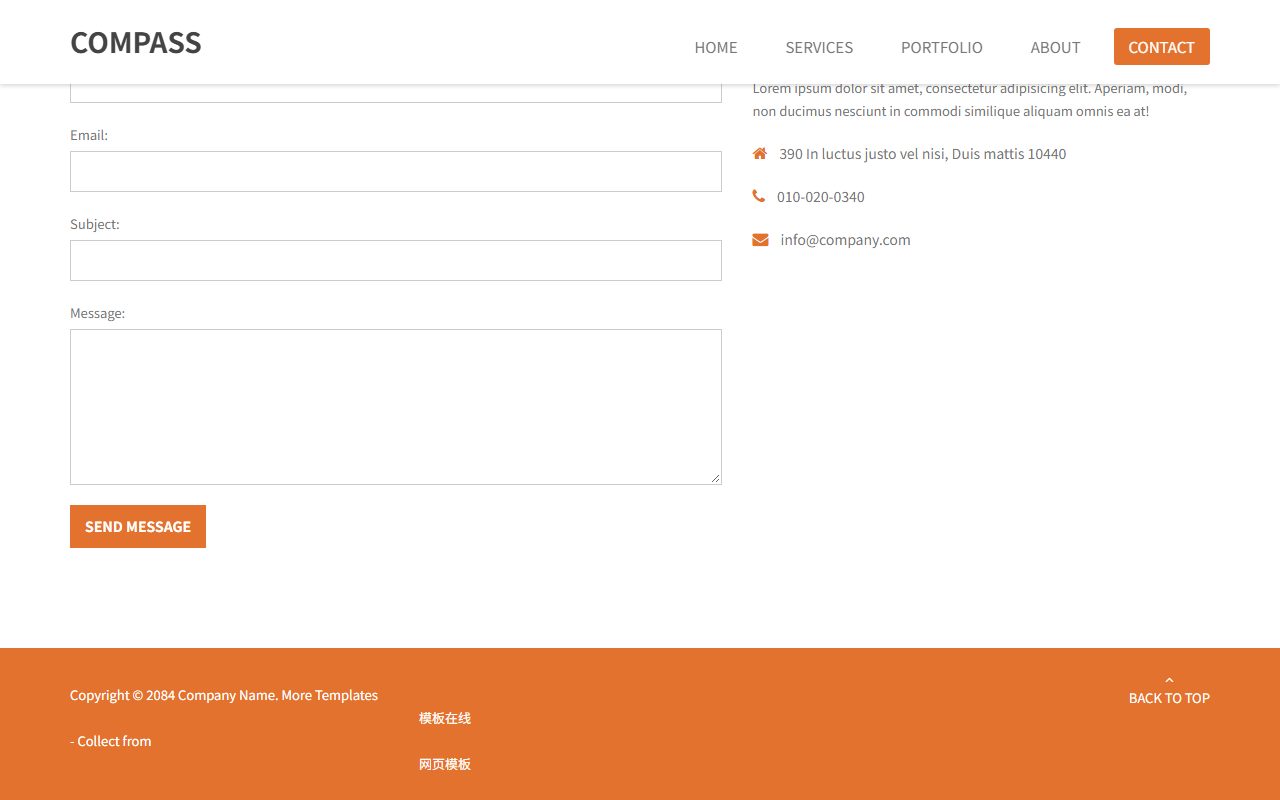Viewport: 1280px width, 800px height.
Task: Open the More Templates footer link
Action: [x=329, y=695]
